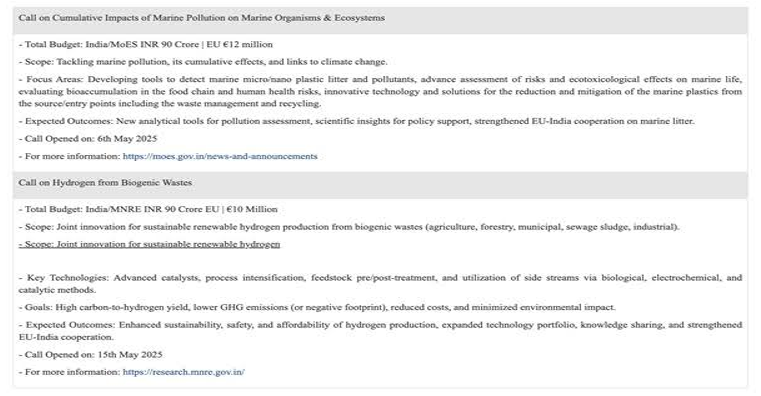Click the underlined Scope: Joint innovation text
The width and height of the screenshot is (761, 396).
click(149, 244)
